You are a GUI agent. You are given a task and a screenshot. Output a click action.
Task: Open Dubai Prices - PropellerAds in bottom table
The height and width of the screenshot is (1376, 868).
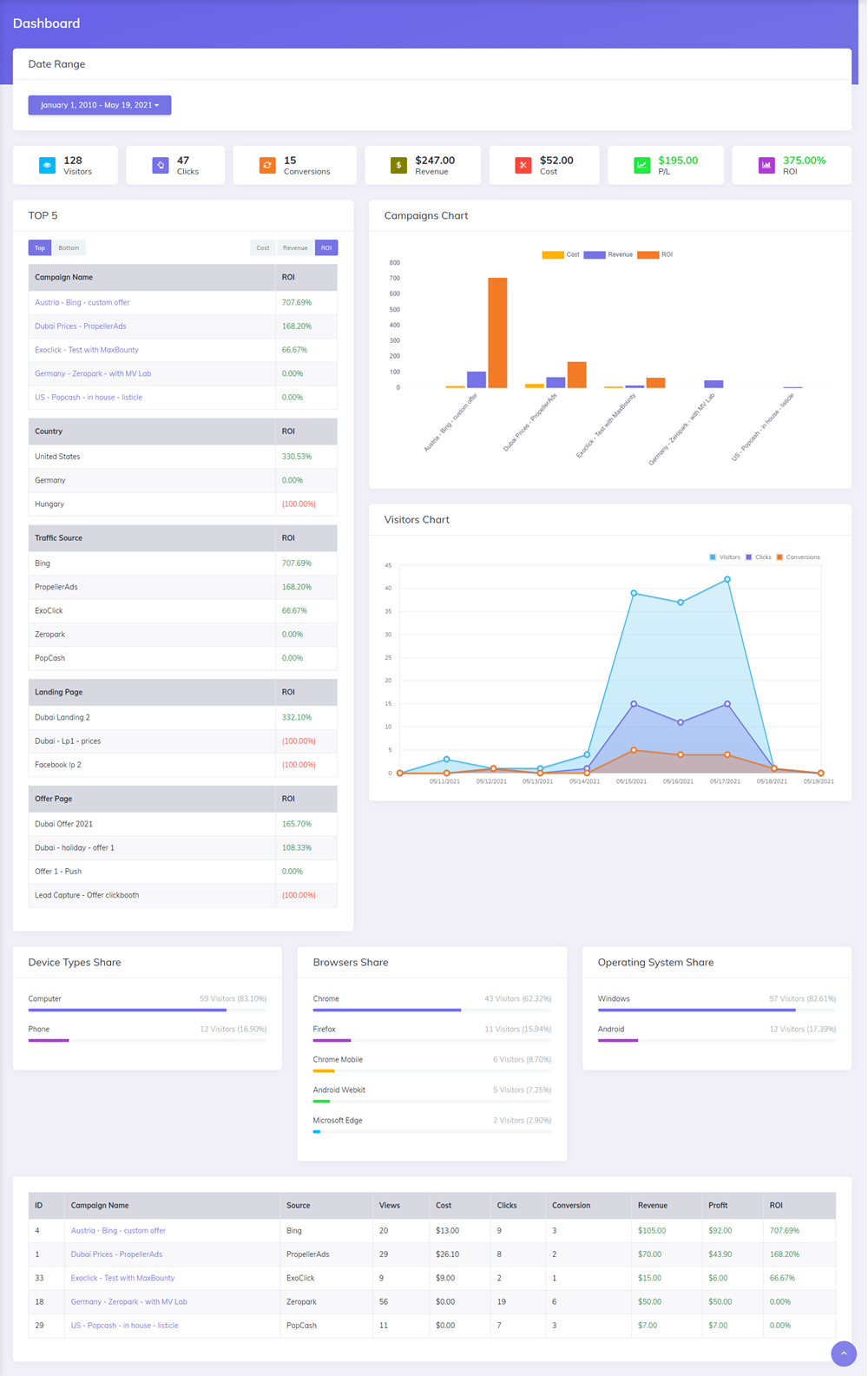(116, 1254)
